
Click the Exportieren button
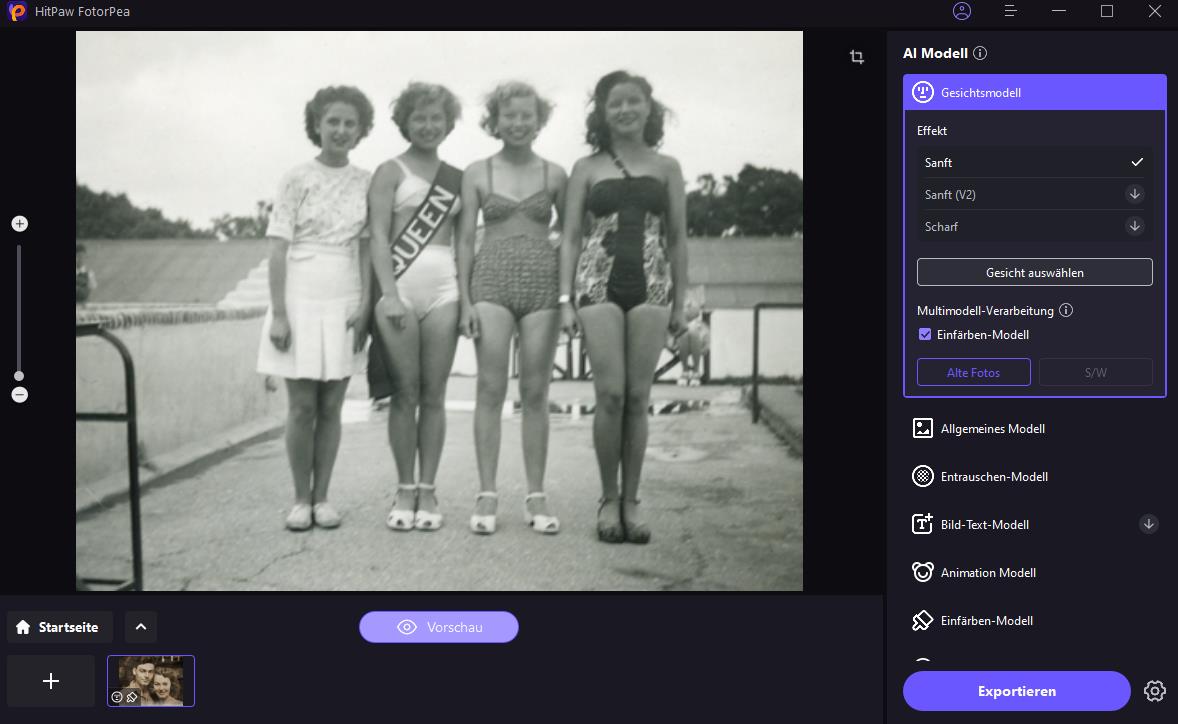1016,691
